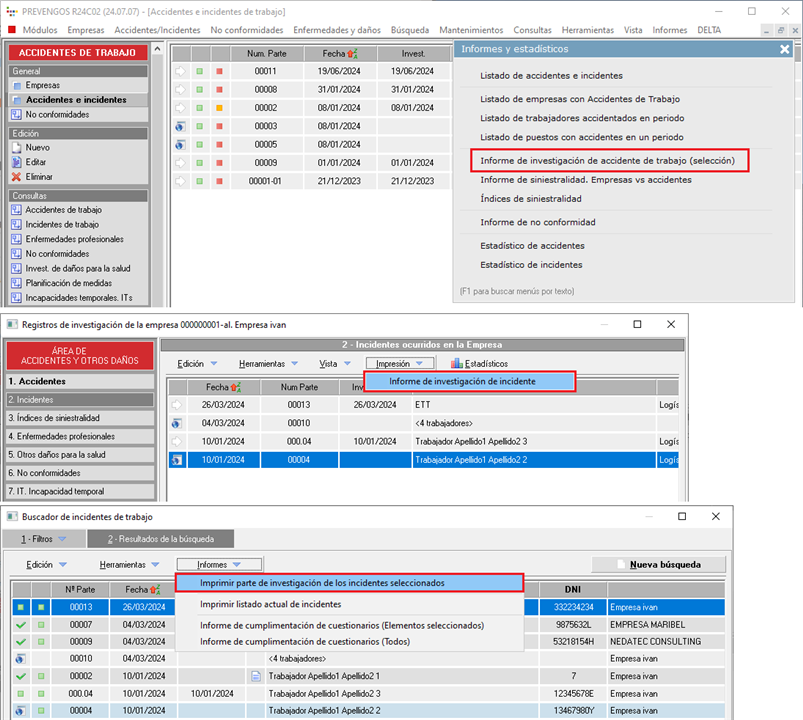Viewport: 803px width, 720px height.
Task: Click the red X Eliminar icon
Action: pyautogui.click(x=16, y=177)
